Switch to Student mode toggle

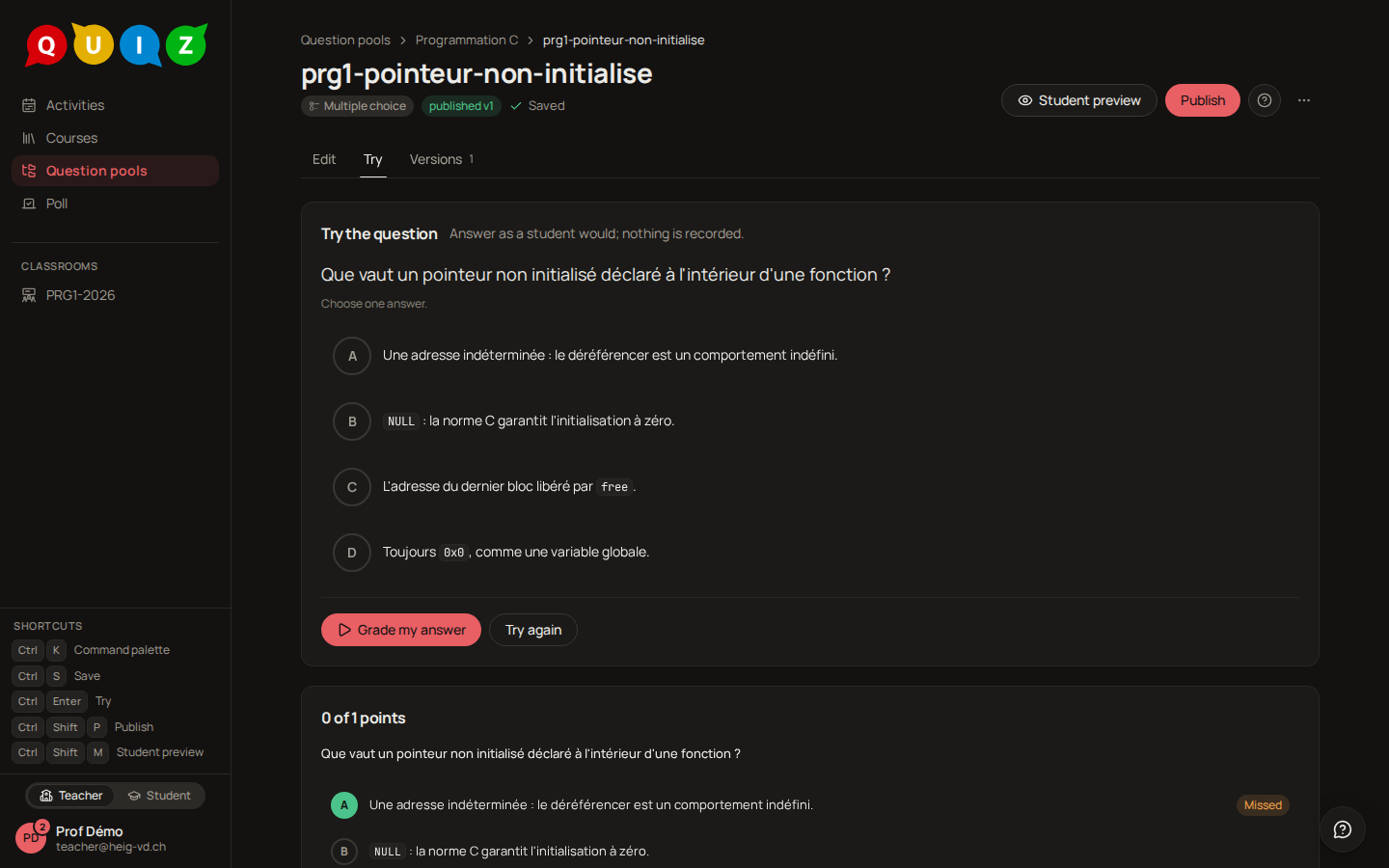point(159,796)
